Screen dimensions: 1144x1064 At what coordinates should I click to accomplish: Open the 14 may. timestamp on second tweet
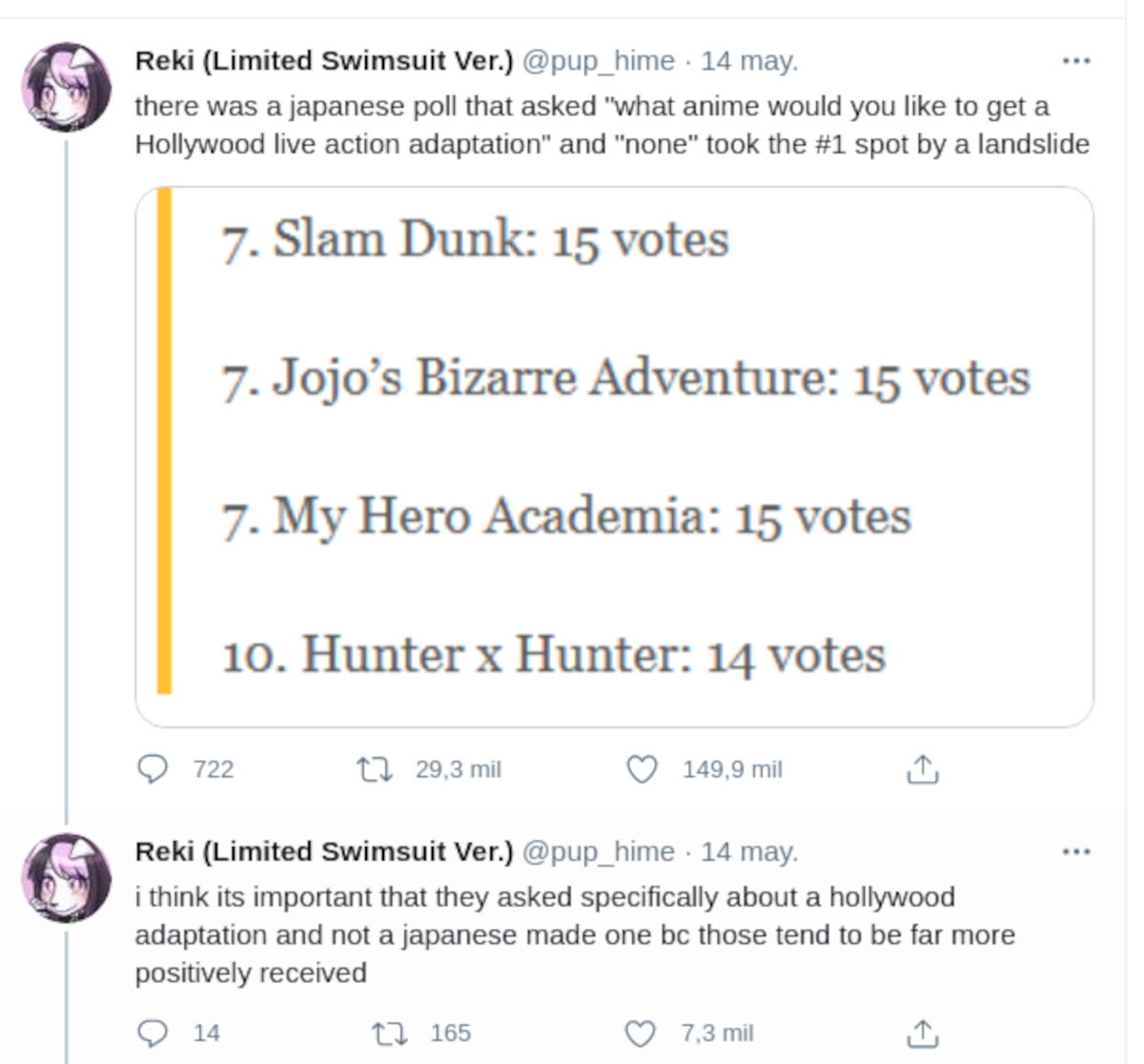[749, 851]
